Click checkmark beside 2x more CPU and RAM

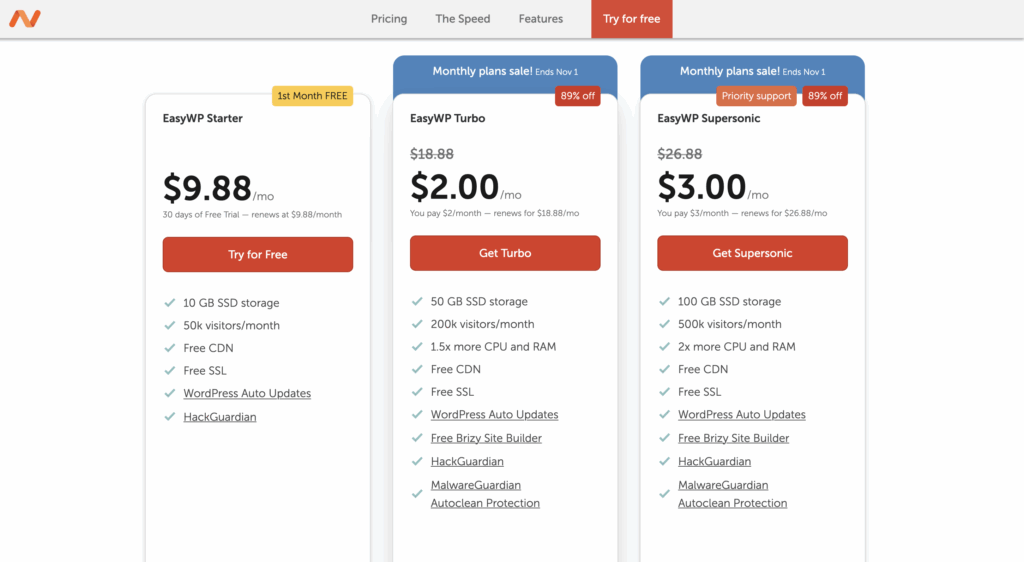click(665, 347)
